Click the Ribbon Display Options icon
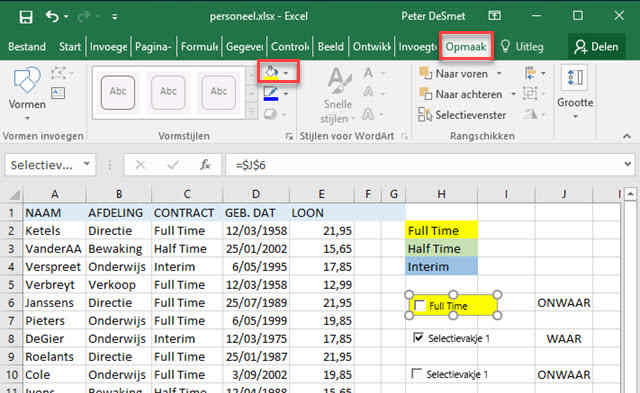Screen dimensions: 640x393 pyautogui.click(x=494, y=16)
